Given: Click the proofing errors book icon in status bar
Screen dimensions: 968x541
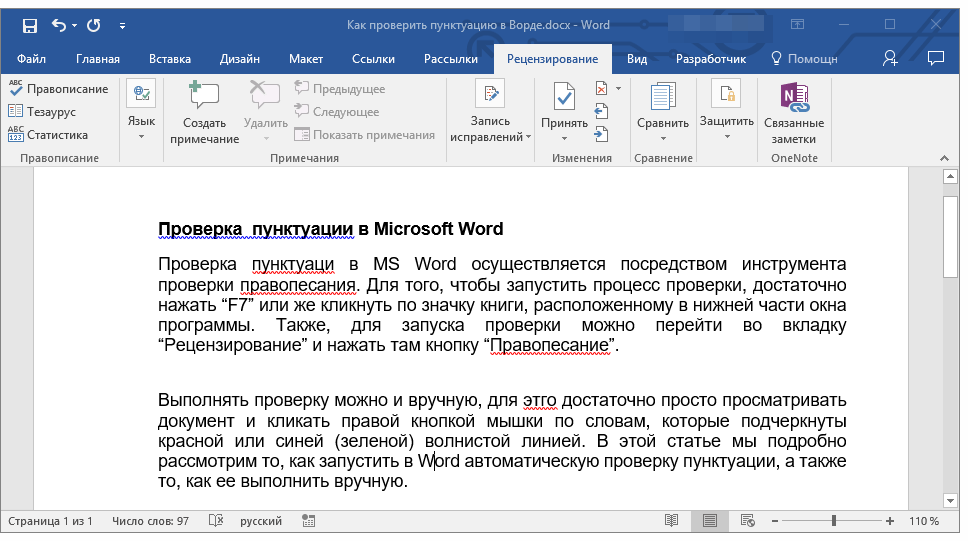Looking at the screenshot, I should [x=215, y=521].
